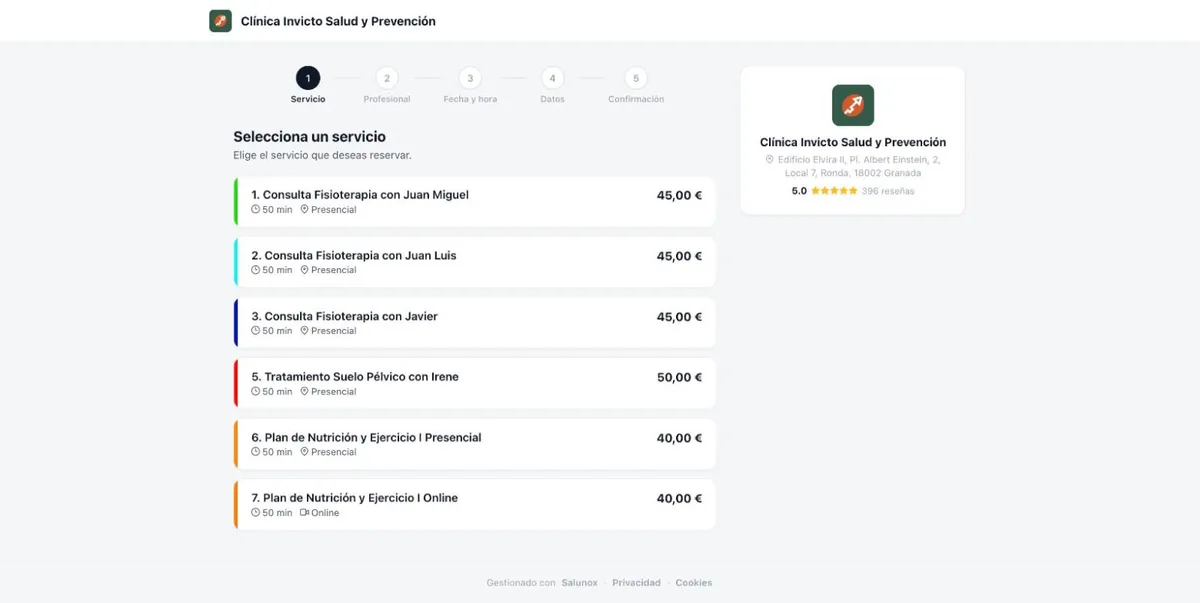Click the clock icon under Consulta Fisioterapia con Juan Miguel
This screenshot has height=603, width=1200.
pos(255,210)
